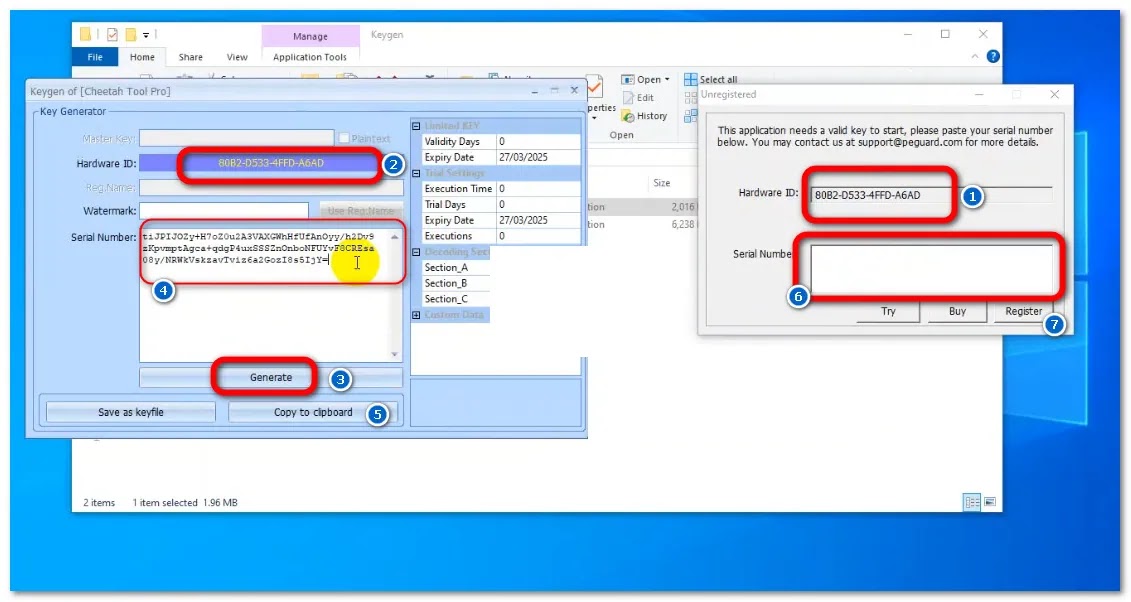Click the Validity Days value cell
This screenshot has width=1131, height=602.
pos(538,141)
